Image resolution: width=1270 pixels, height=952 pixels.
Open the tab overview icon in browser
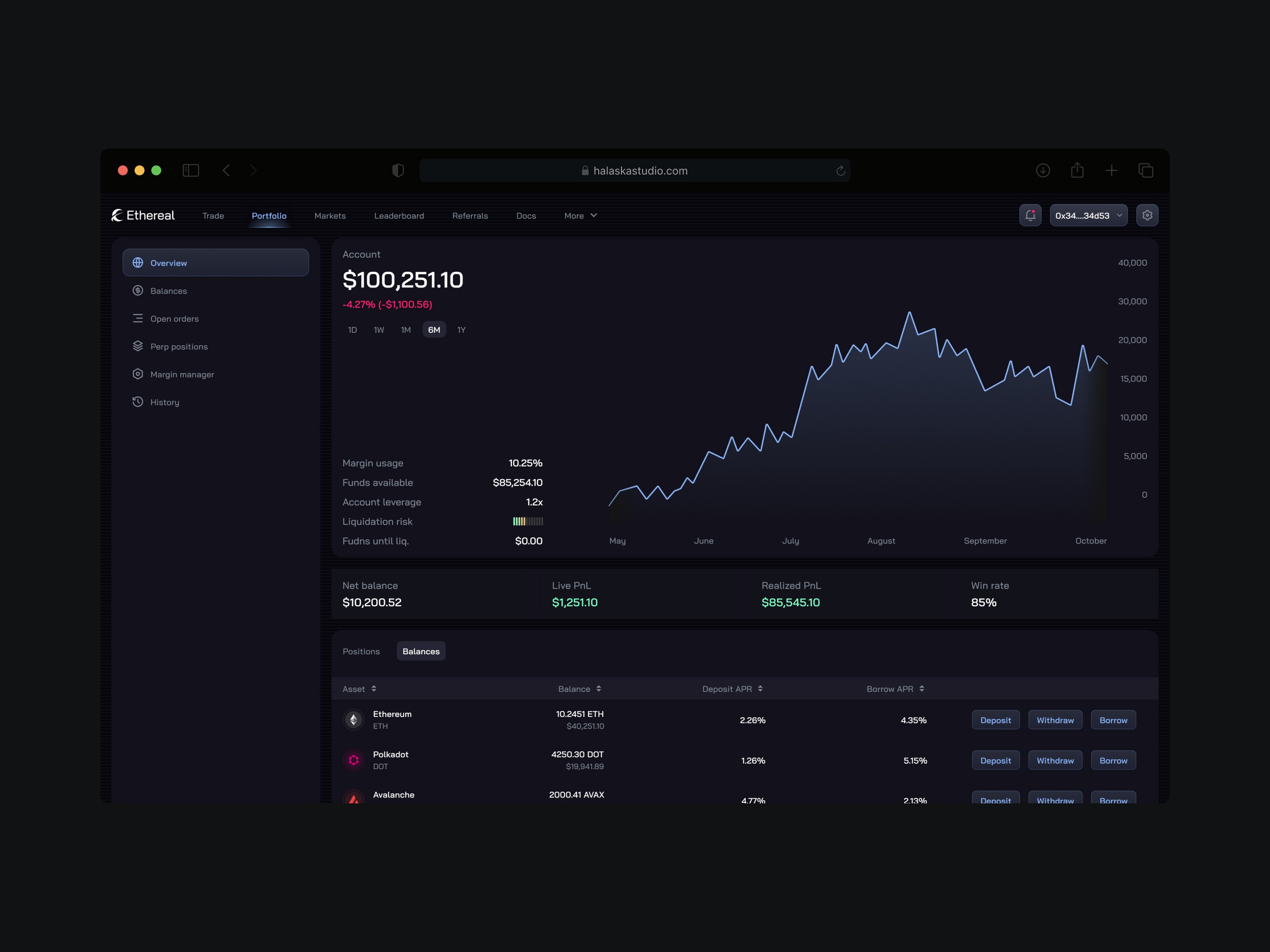(1146, 170)
